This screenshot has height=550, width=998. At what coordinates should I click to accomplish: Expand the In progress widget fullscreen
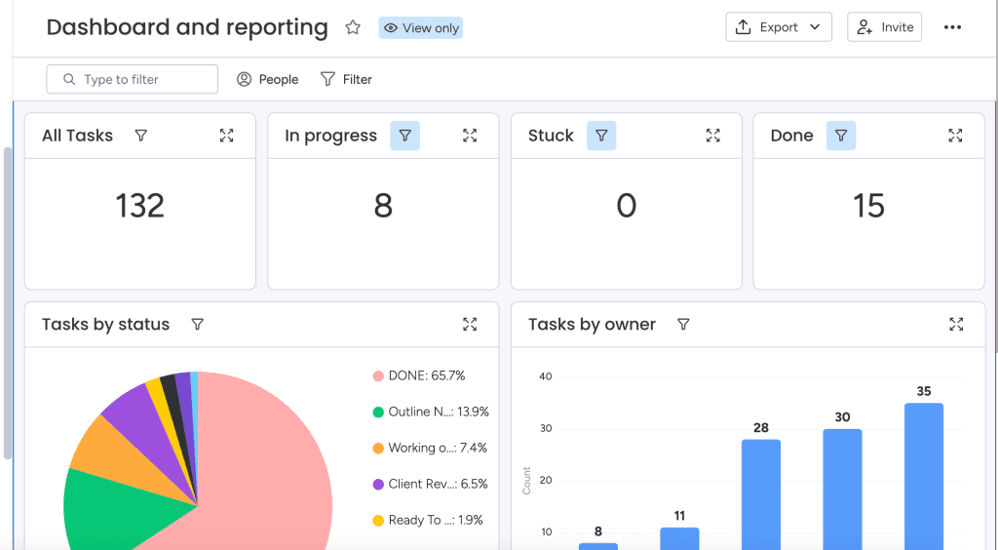pyautogui.click(x=470, y=136)
